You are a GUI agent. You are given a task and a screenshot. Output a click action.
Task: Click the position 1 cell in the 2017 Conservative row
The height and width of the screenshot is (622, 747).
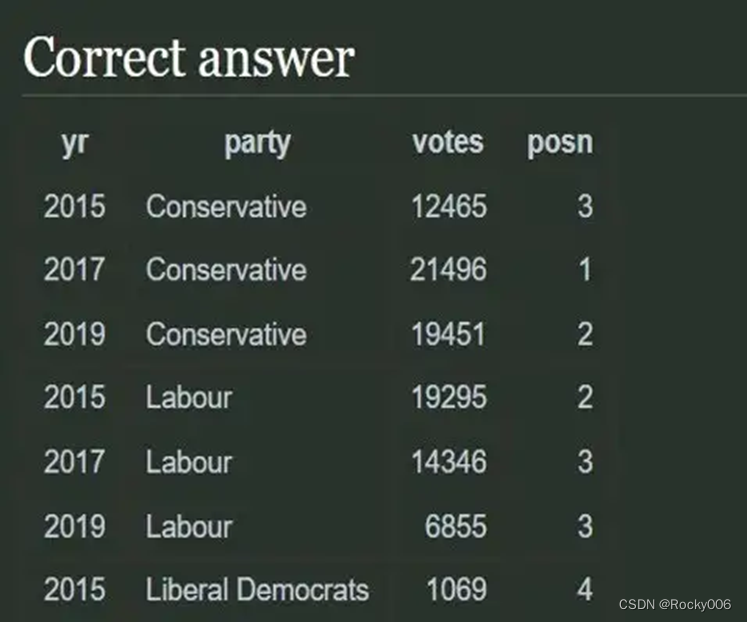coord(585,270)
